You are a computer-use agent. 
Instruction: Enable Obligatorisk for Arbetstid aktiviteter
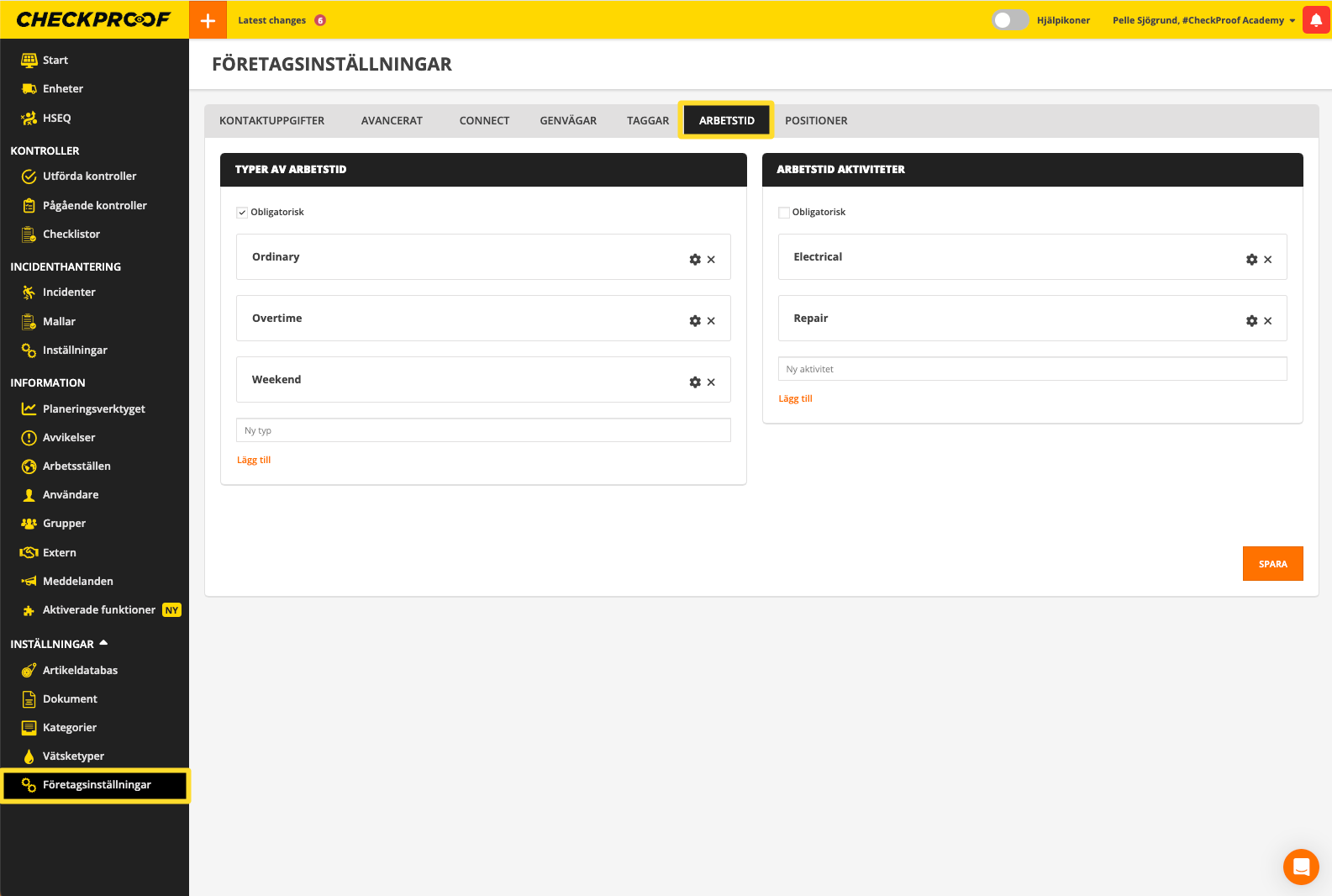click(x=784, y=213)
